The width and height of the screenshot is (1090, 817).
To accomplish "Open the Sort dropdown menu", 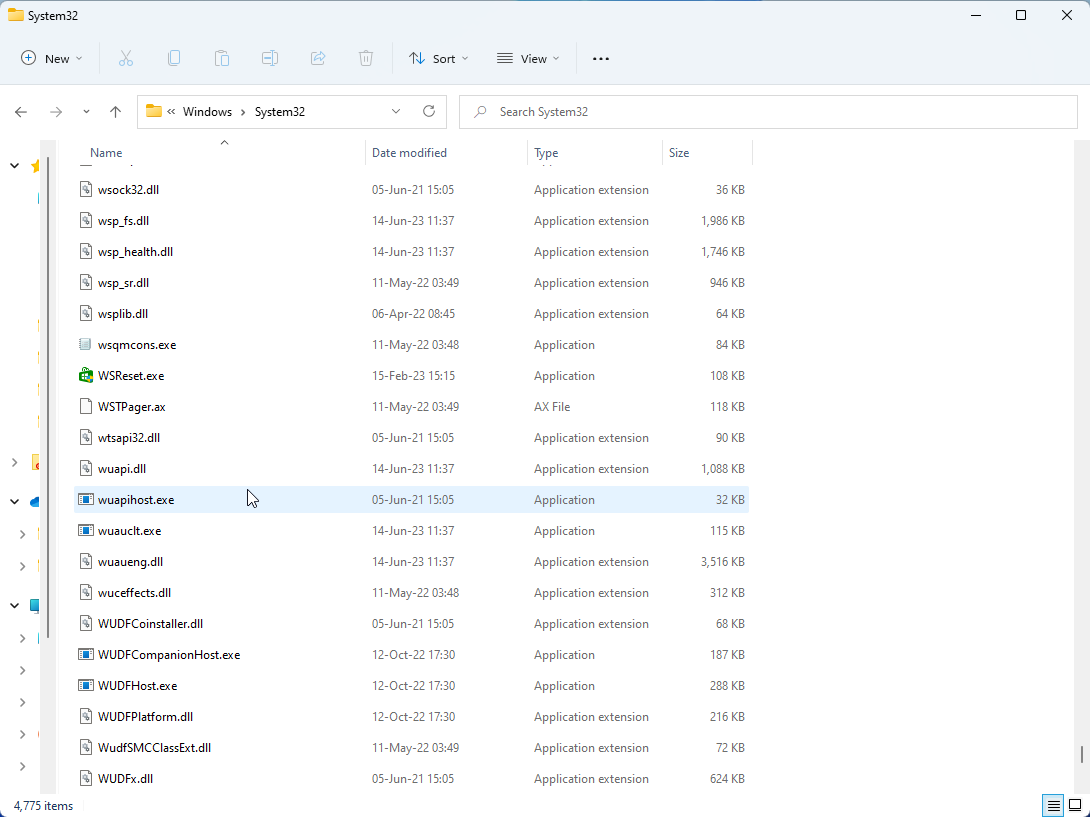I will coord(439,58).
